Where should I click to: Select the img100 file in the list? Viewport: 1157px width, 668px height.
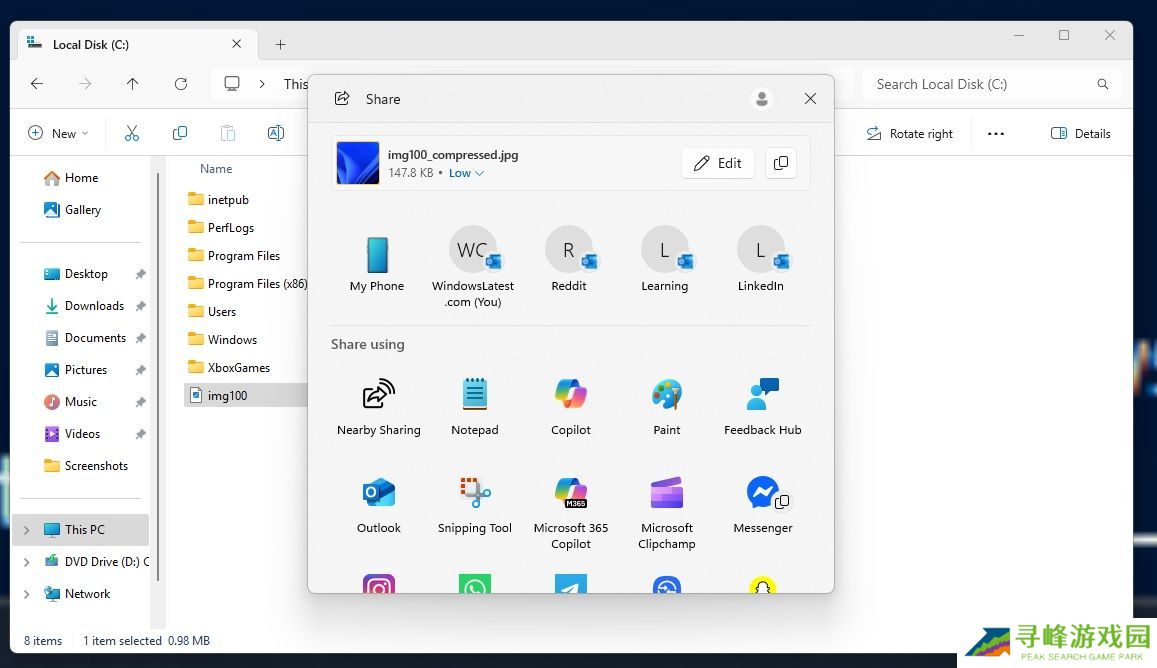pyautogui.click(x=246, y=396)
